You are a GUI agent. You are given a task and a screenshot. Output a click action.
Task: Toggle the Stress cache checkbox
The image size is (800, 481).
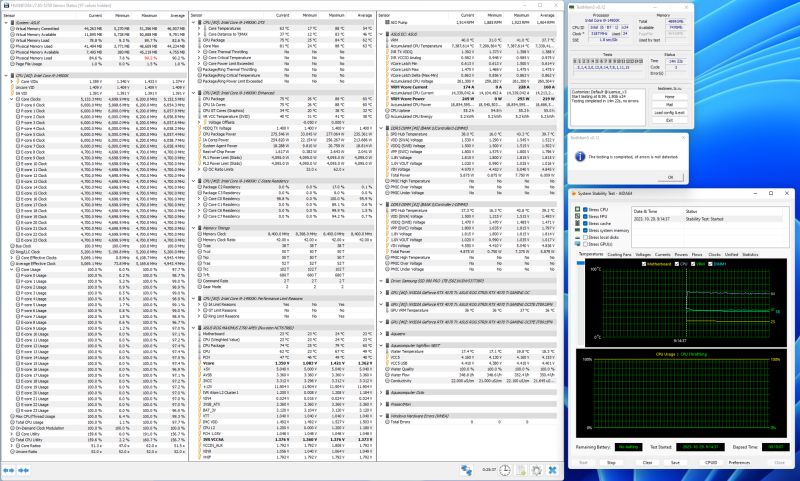point(585,223)
